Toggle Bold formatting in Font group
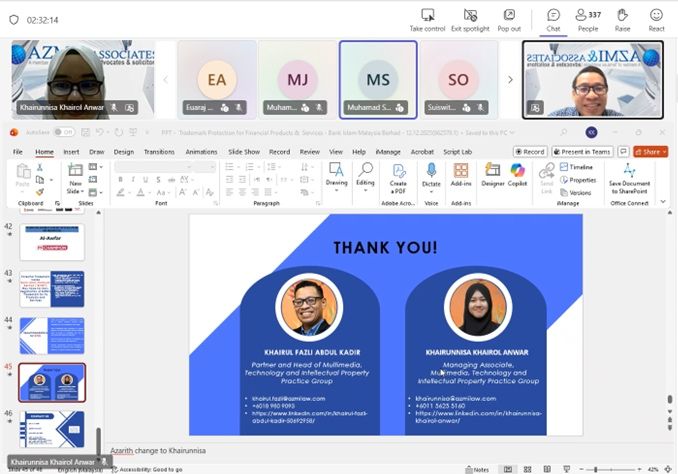678x474 pixels. (x=120, y=180)
